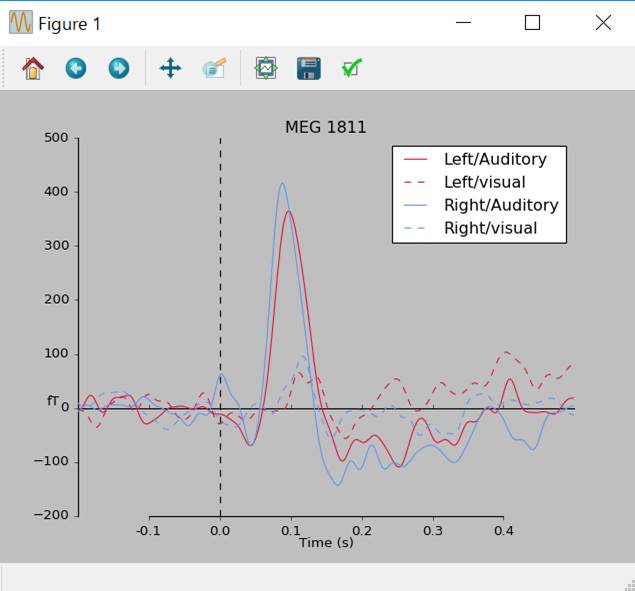Click the Right/visual legend label
Image resolution: width=635 pixels, height=591 pixels.
pos(490,228)
